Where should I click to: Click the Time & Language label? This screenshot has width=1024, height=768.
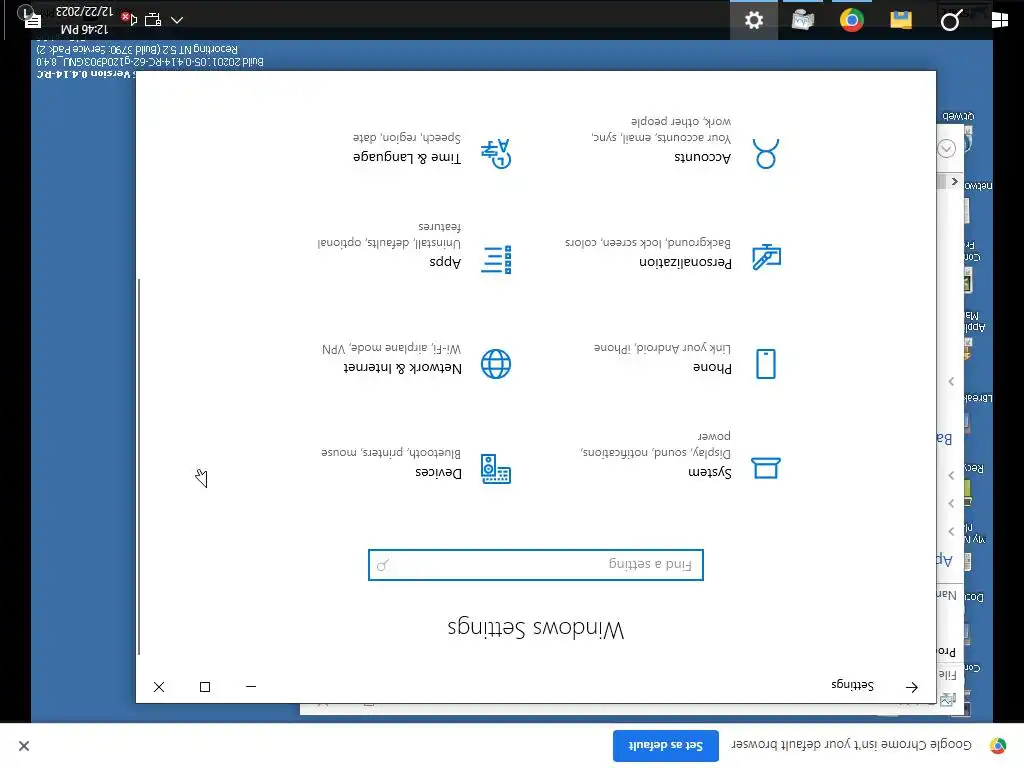point(407,157)
